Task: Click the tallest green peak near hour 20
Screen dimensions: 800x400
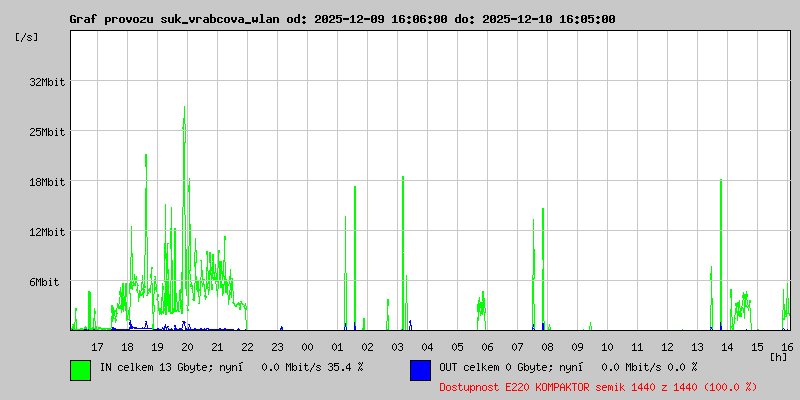Action: coord(184,218)
